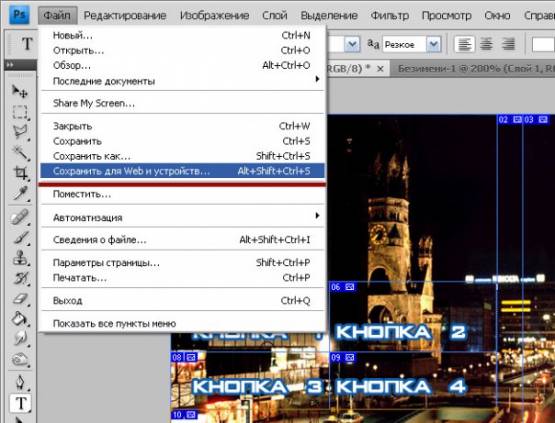Toggle center text alignment button
Image resolution: width=555 pixels, height=423 pixels.
click(487, 45)
